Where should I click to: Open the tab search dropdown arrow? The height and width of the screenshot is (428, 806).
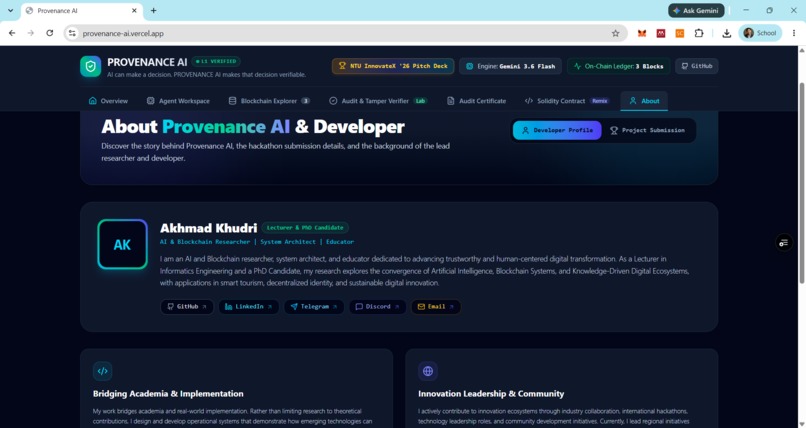[x=10, y=10]
